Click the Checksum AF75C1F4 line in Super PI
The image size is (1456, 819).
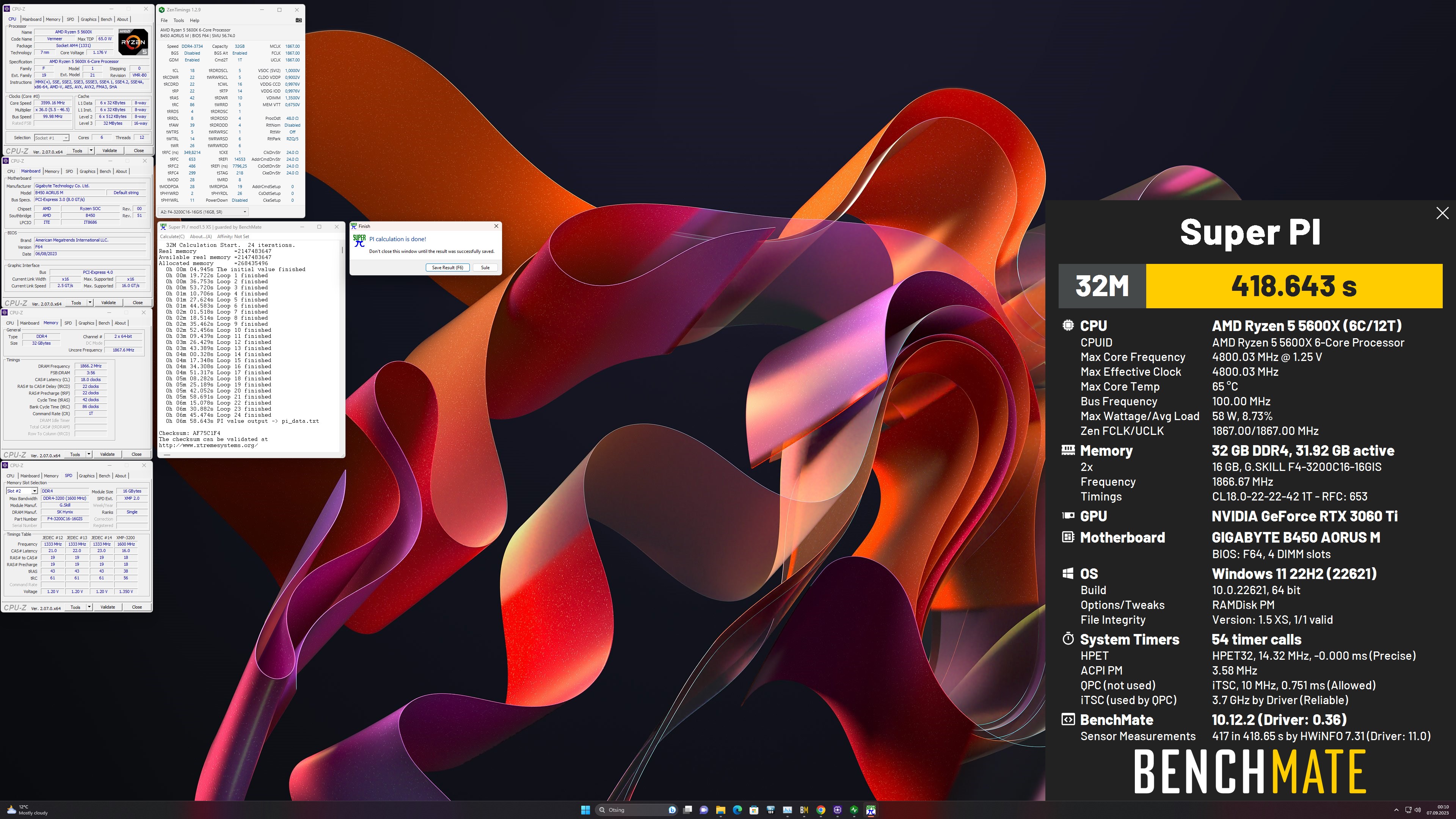point(189,433)
